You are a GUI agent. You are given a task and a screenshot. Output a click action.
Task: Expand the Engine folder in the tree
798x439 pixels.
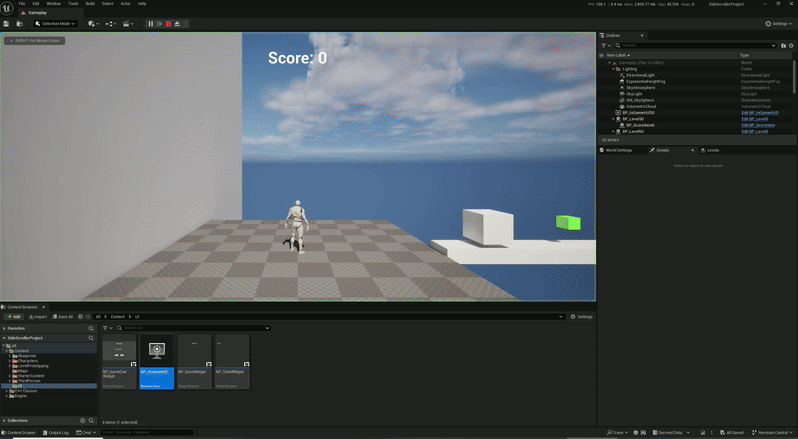tap(7, 396)
